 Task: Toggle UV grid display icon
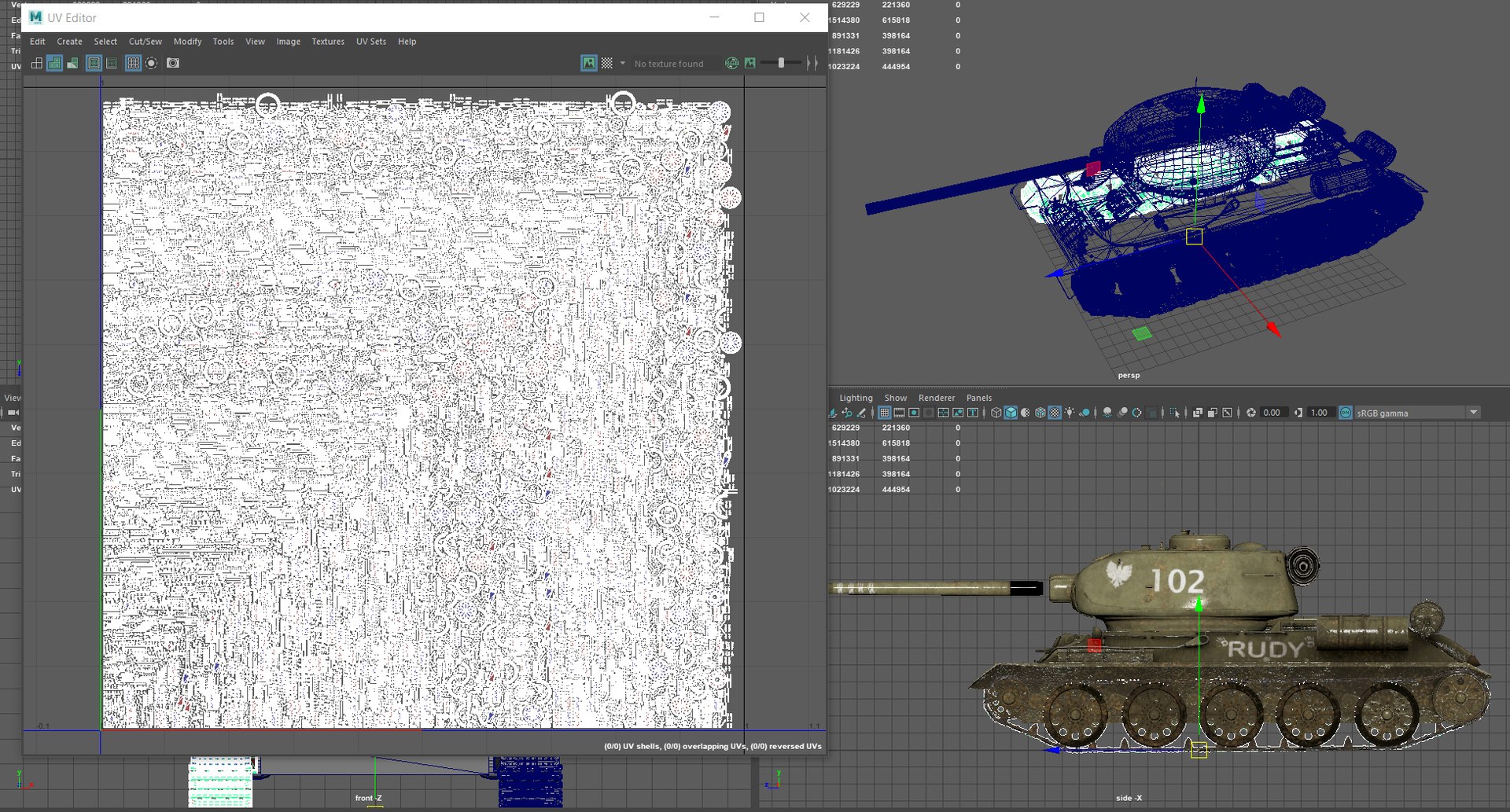tap(133, 63)
